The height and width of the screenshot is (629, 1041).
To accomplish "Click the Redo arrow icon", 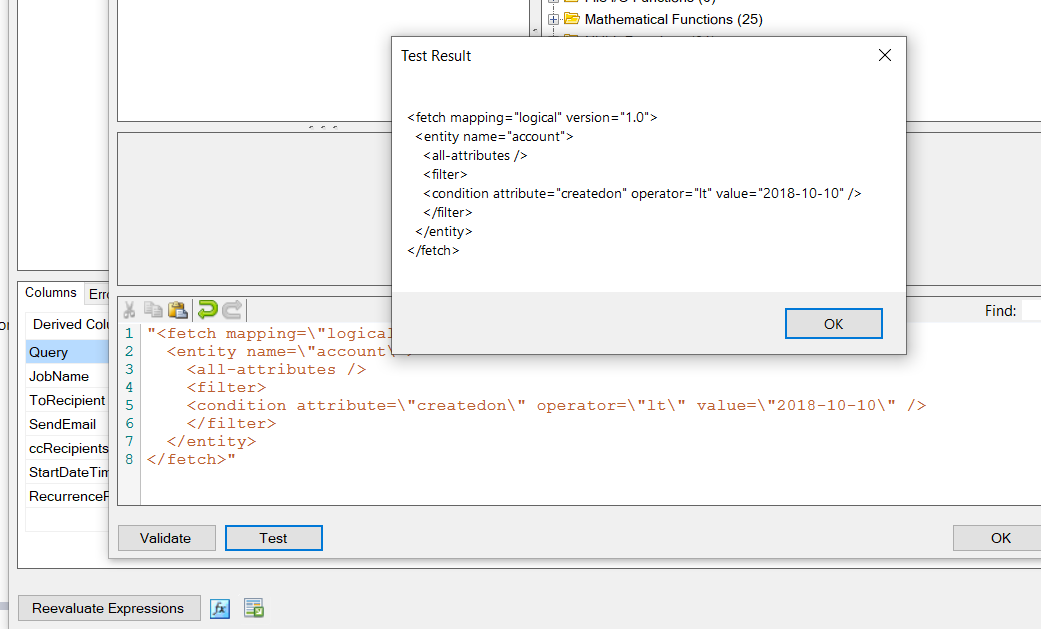I will [232, 310].
